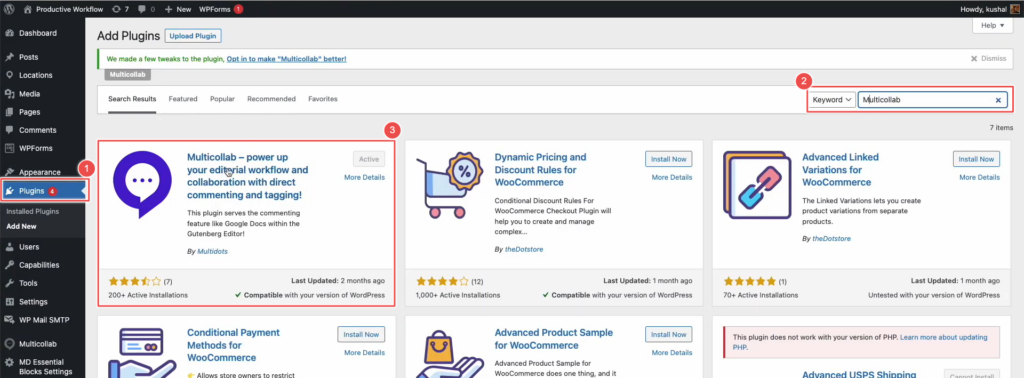Switch to the Recommended tab
This screenshot has height=378, width=1024.
click(271, 99)
